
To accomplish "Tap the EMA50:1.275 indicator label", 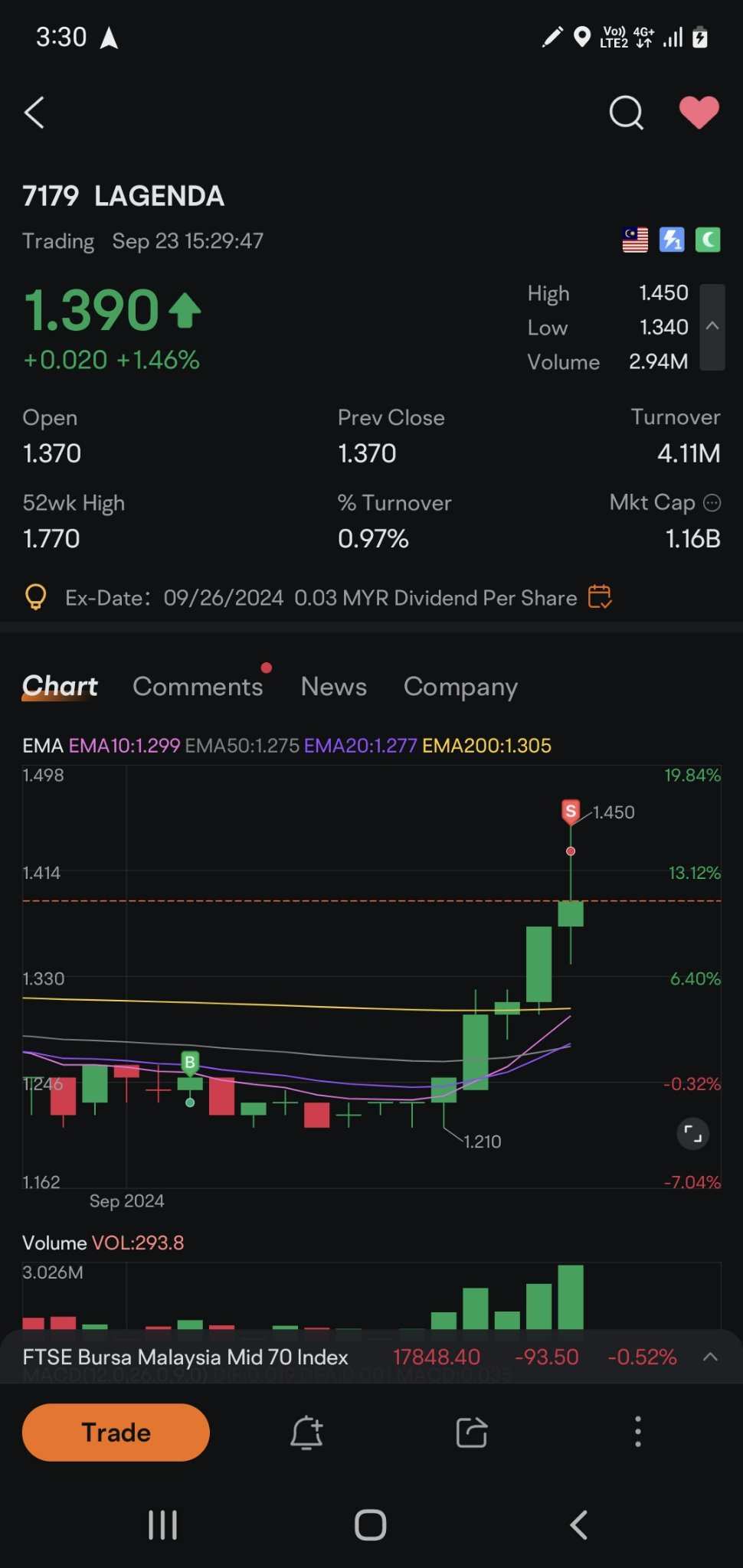I will 242,746.
